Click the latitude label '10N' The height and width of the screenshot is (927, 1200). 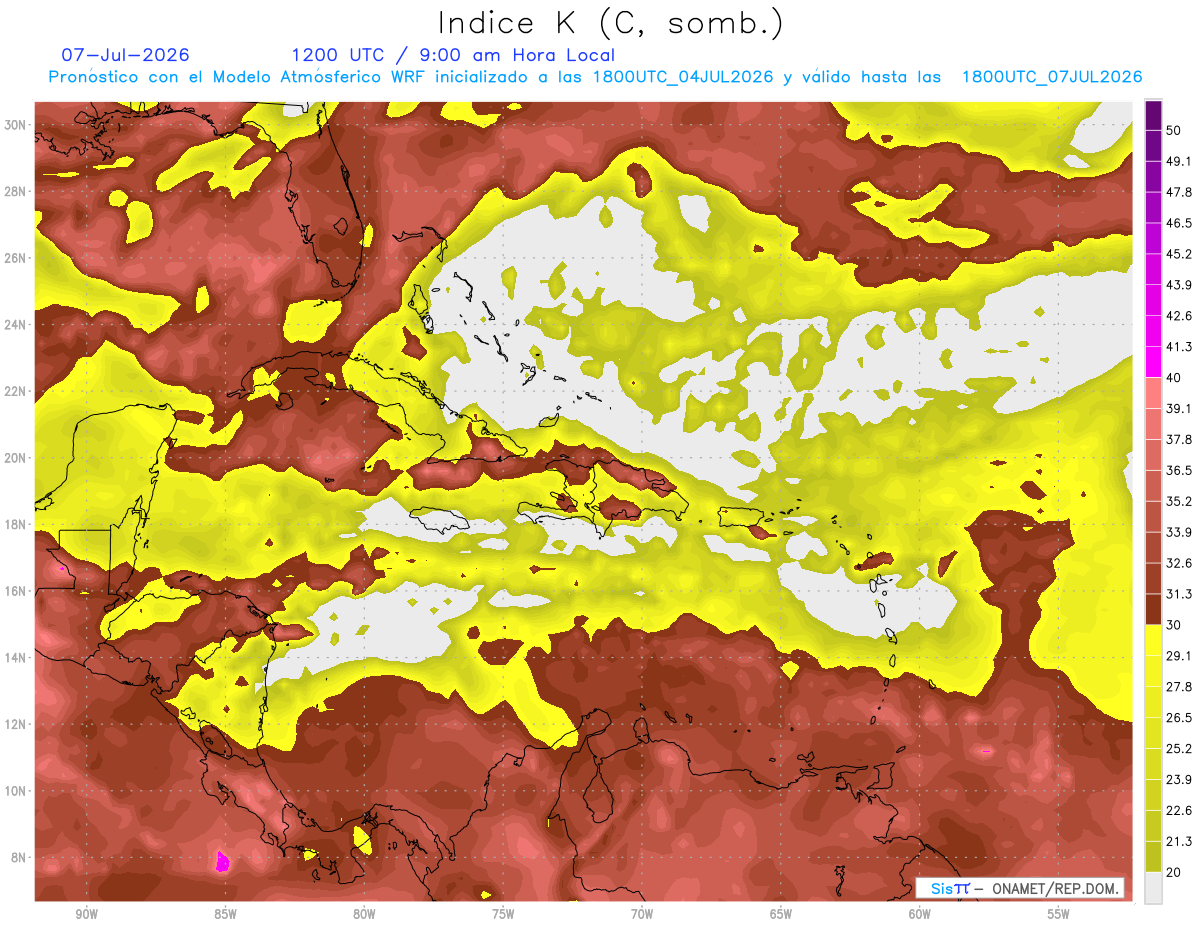17,791
